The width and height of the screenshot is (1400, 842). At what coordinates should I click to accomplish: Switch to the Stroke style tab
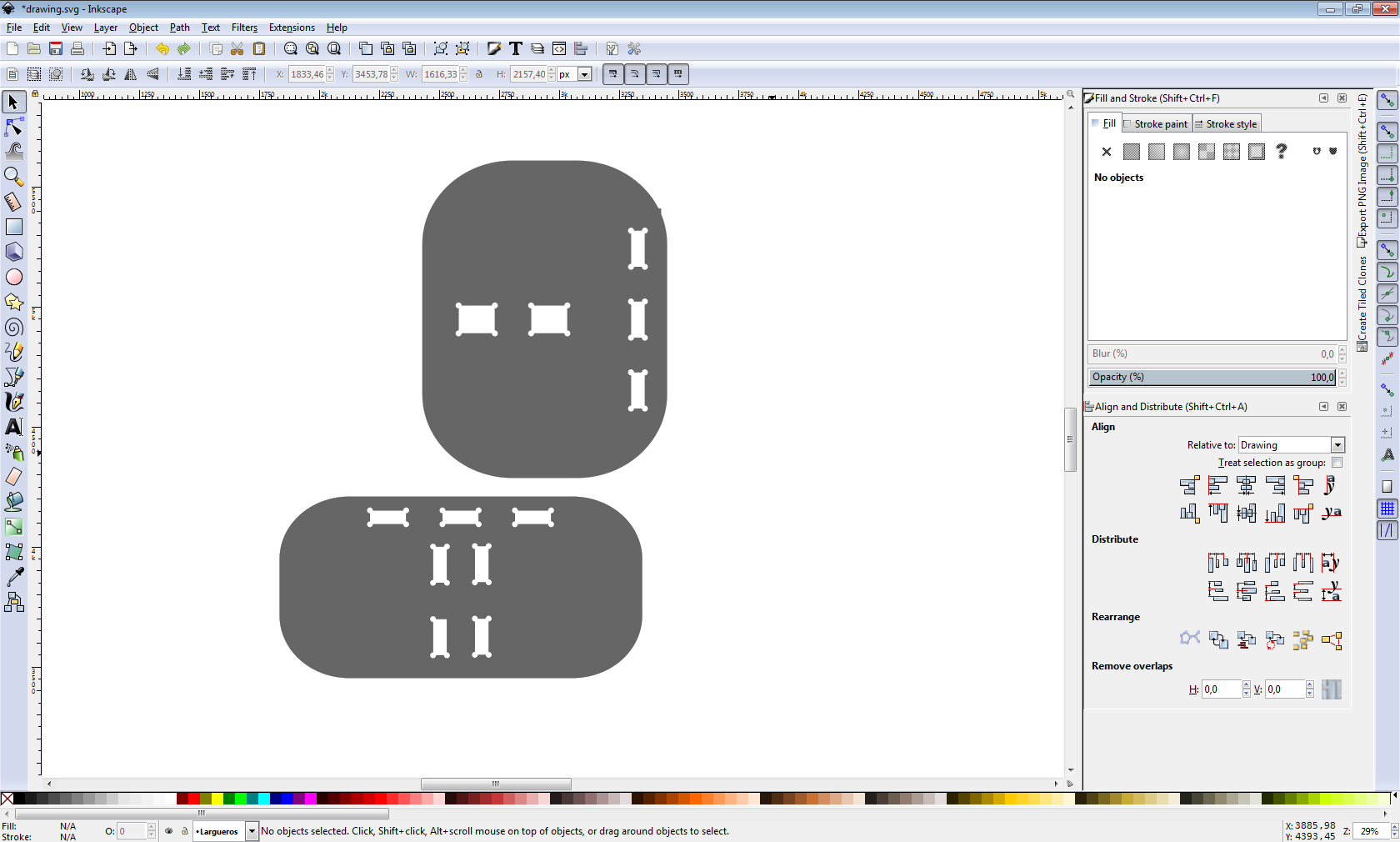pos(1226,124)
